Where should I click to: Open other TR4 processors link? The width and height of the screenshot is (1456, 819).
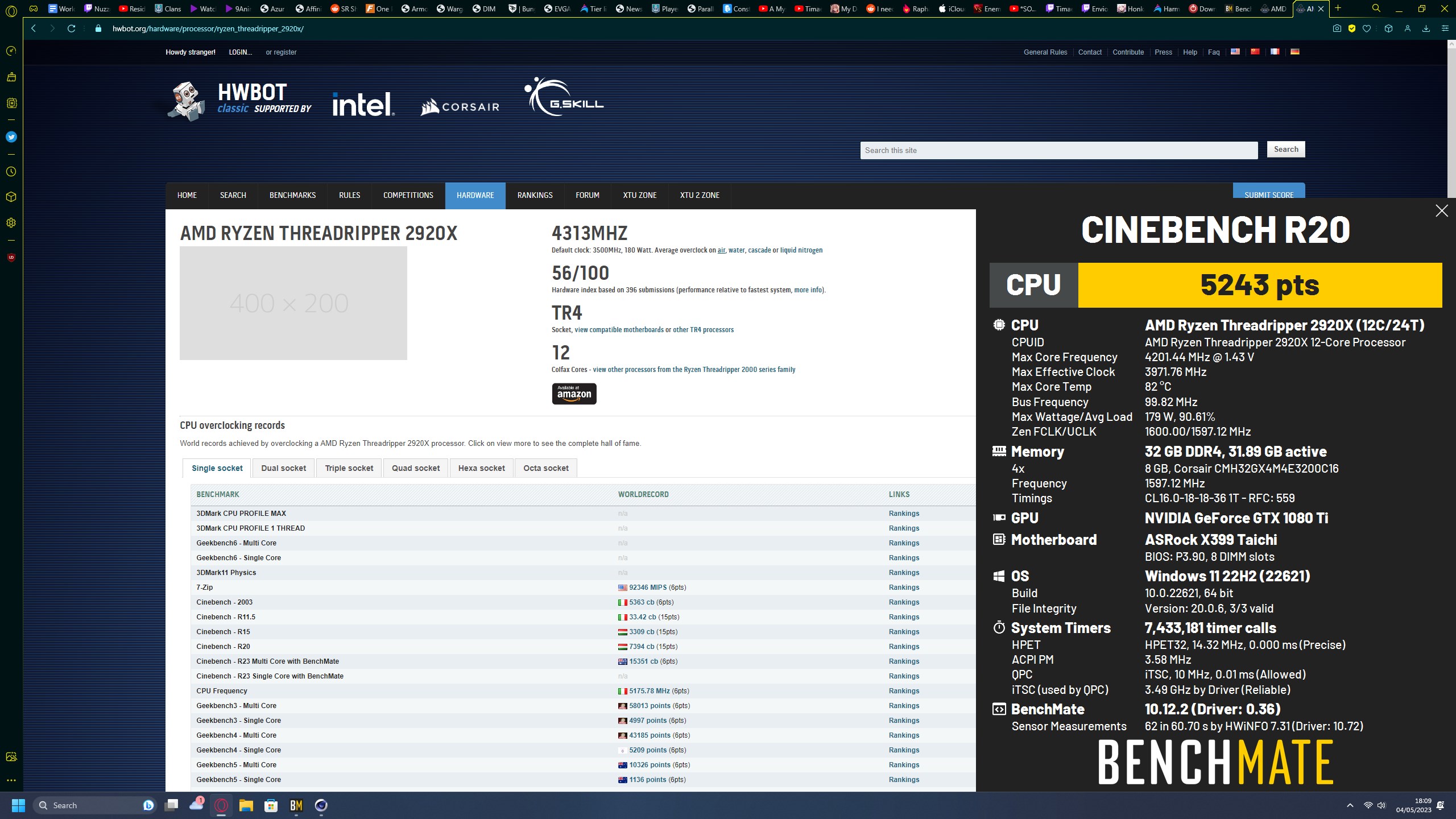pos(703,330)
